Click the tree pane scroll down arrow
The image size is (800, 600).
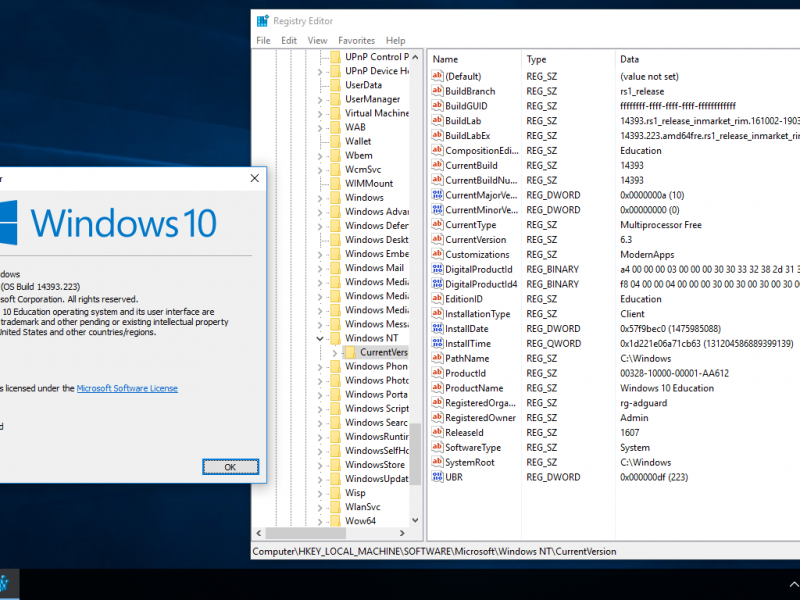click(x=415, y=520)
